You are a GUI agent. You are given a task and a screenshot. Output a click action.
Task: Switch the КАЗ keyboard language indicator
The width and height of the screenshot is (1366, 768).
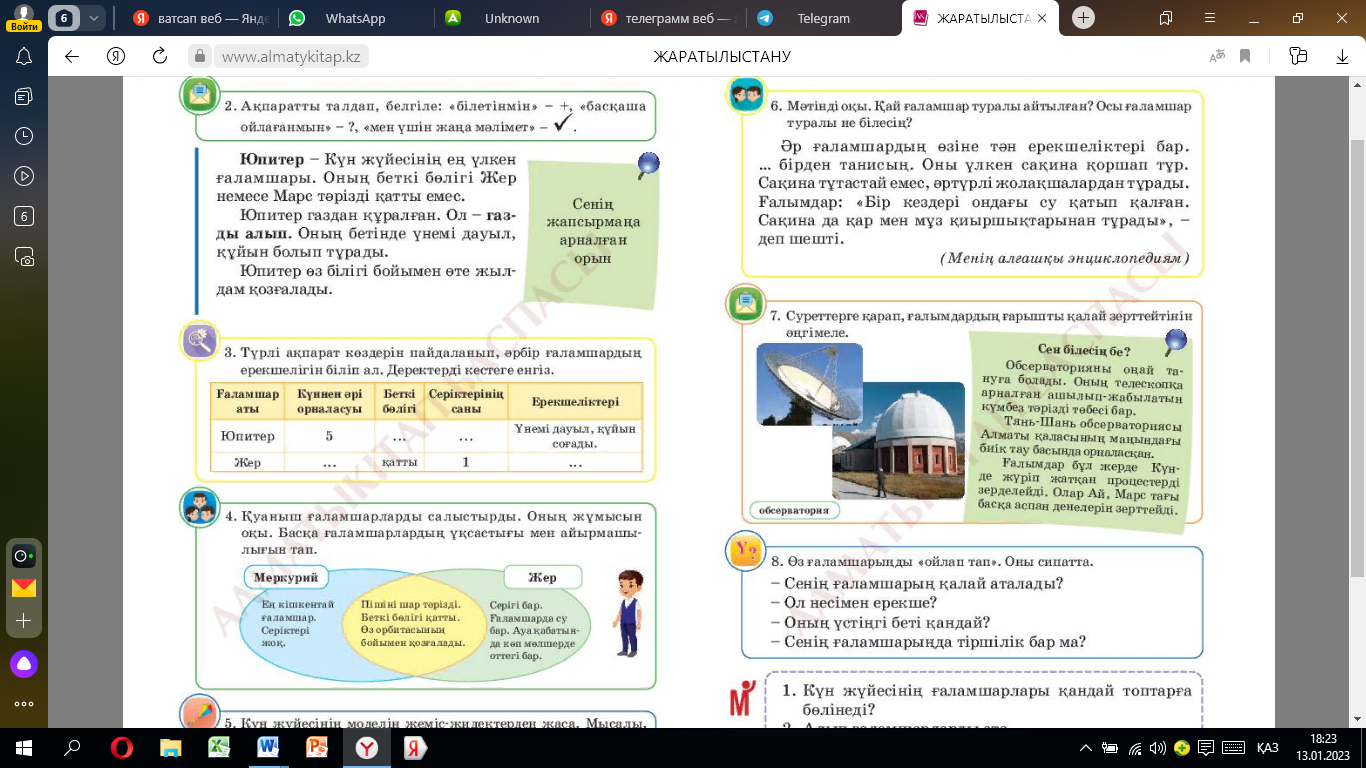1267,748
